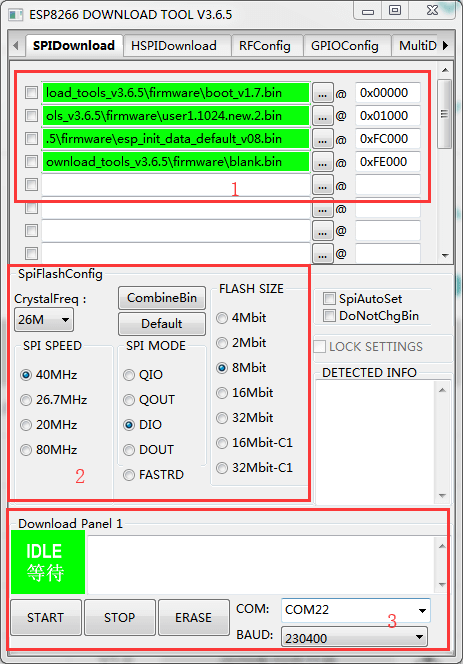Open file browser for esp_init_data_default_v08.bin row
Screen dimensions: 463x664
[x=323, y=139]
